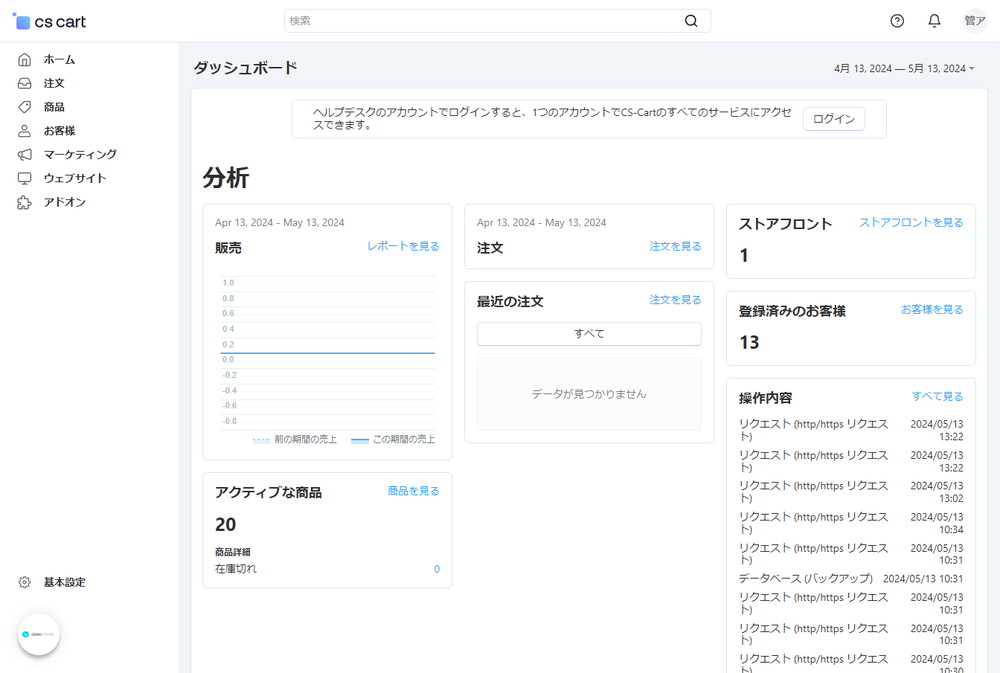This screenshot has width=1000, height=673.
Task: Click the gear icon beside 基本設定
Action: coord(24,582)
